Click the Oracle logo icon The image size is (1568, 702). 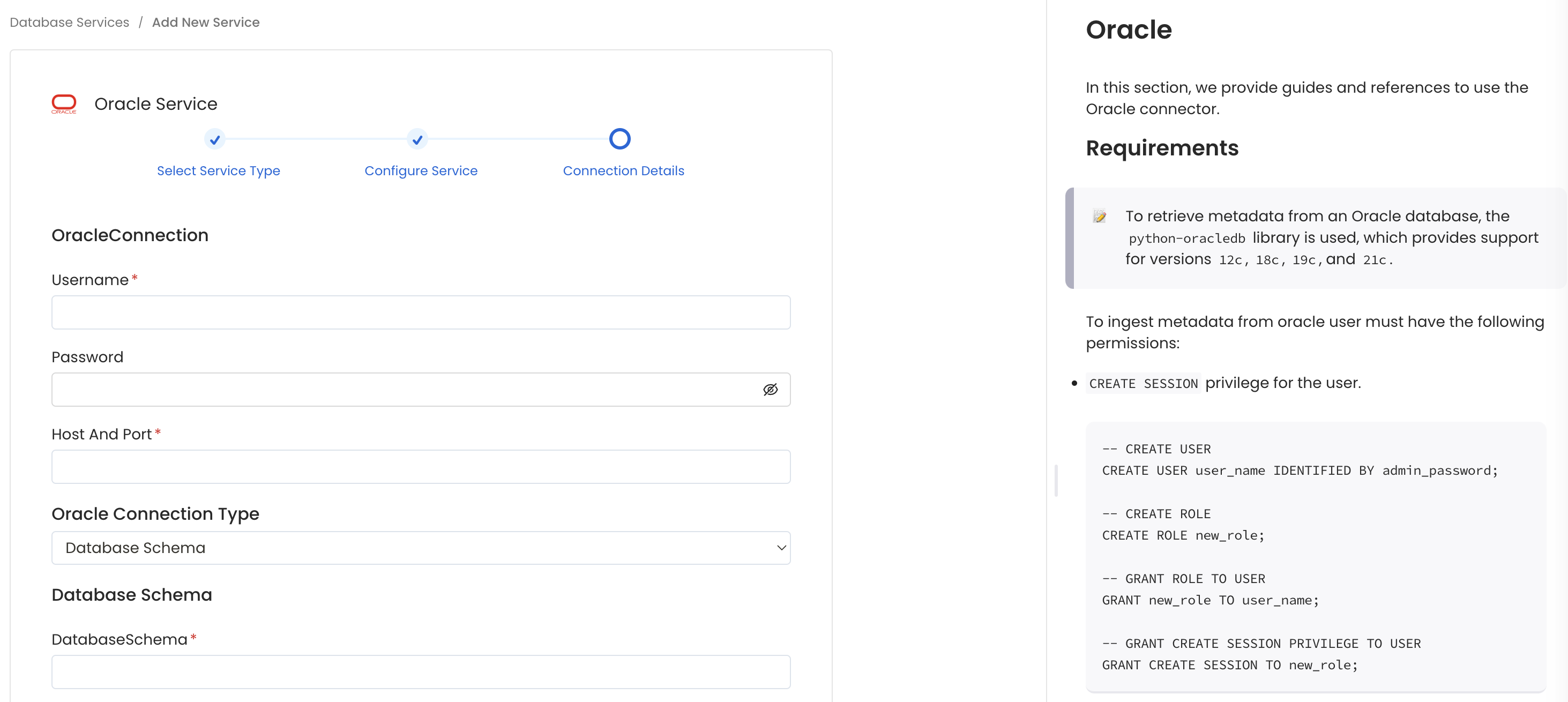64,103
